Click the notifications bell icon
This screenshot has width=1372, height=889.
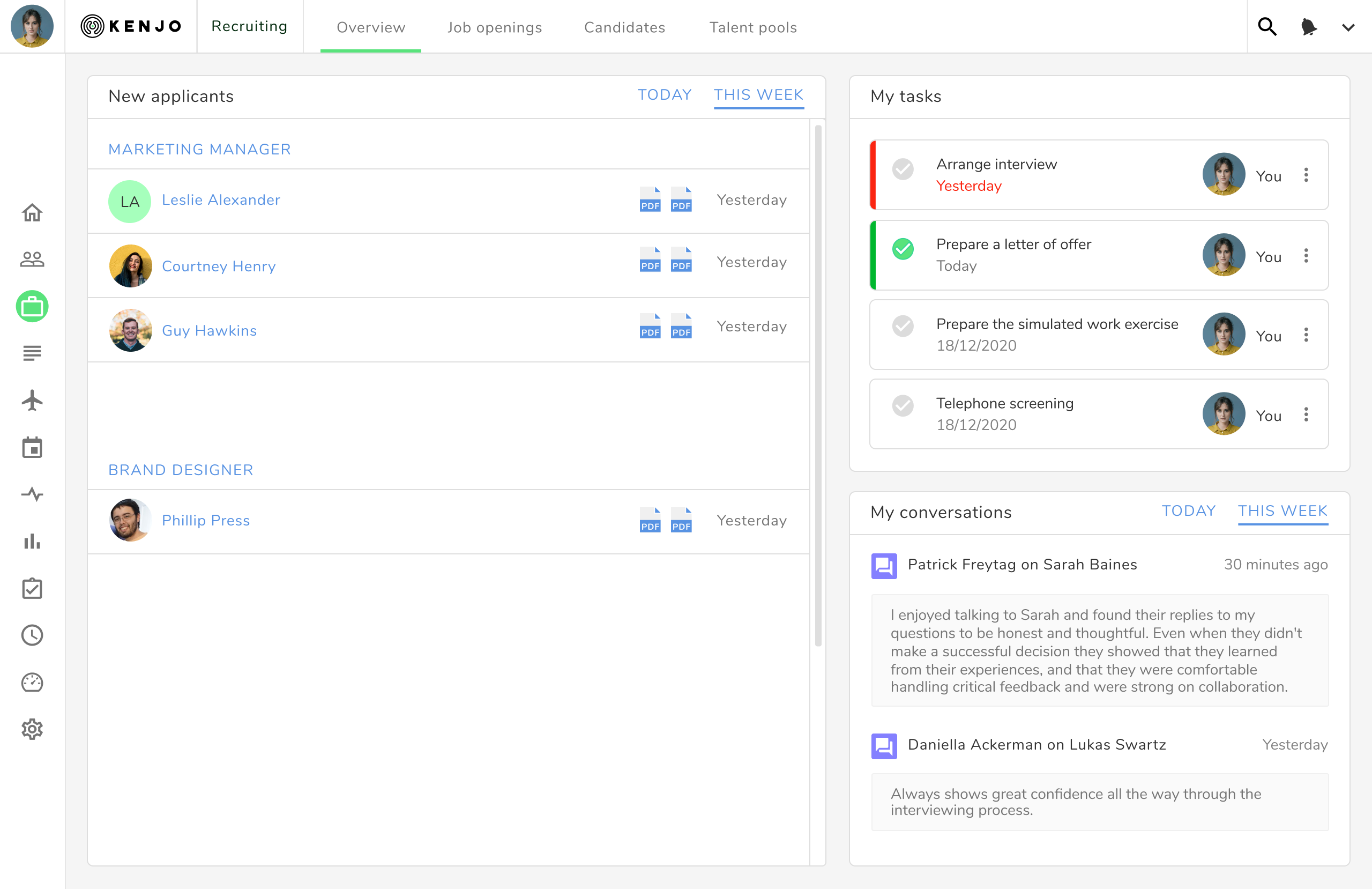click(1309, 26)
